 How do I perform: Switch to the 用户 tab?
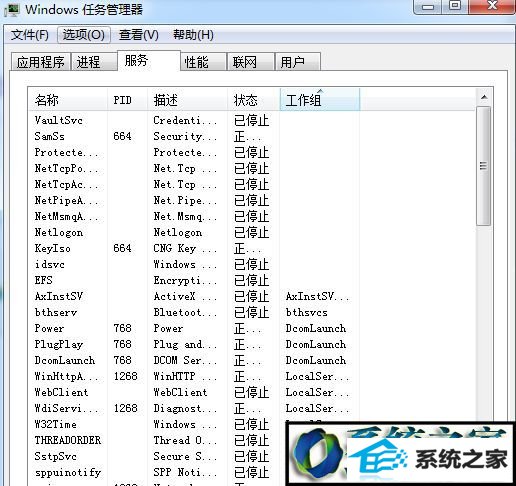pyautogui.click(x=298, y=62)
